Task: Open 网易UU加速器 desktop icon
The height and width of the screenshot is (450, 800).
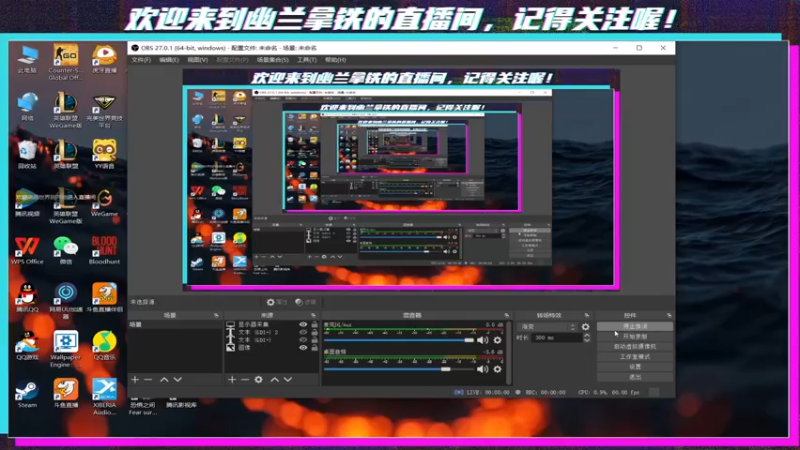Action: tap(66, 301)
